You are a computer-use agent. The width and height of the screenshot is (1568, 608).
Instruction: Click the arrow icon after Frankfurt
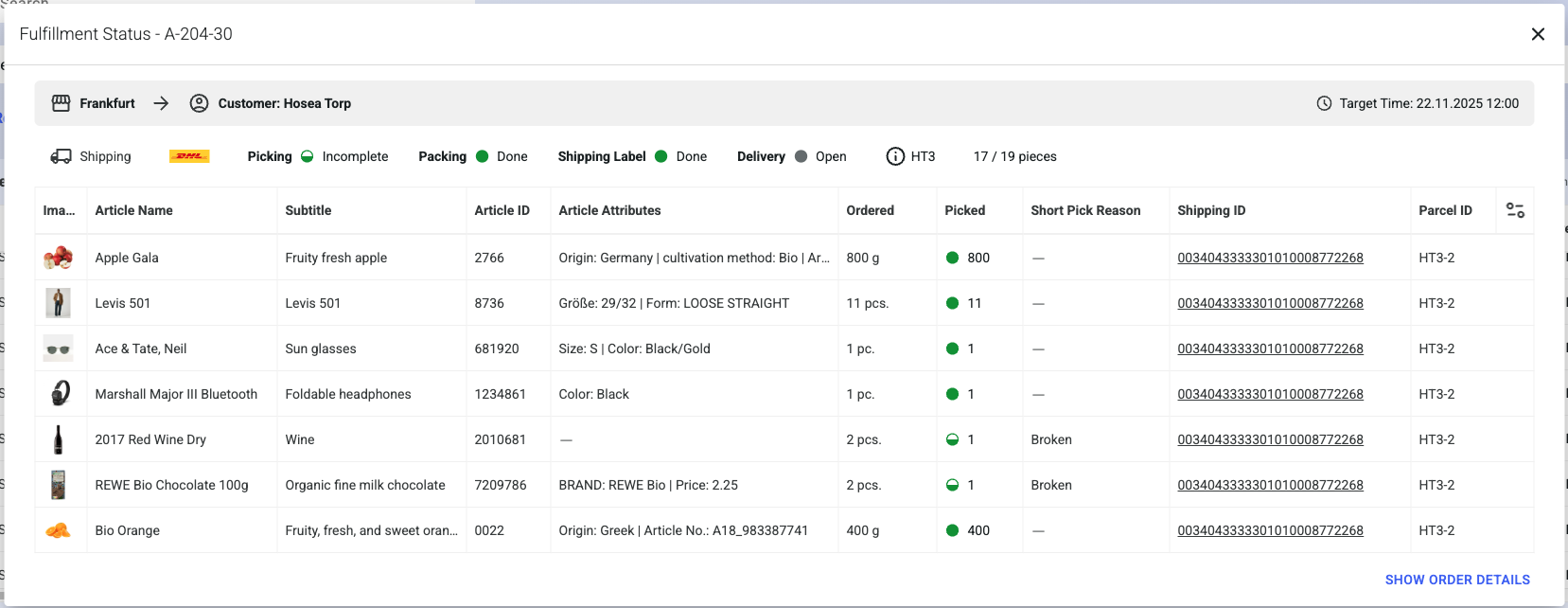tap(161, 103)
